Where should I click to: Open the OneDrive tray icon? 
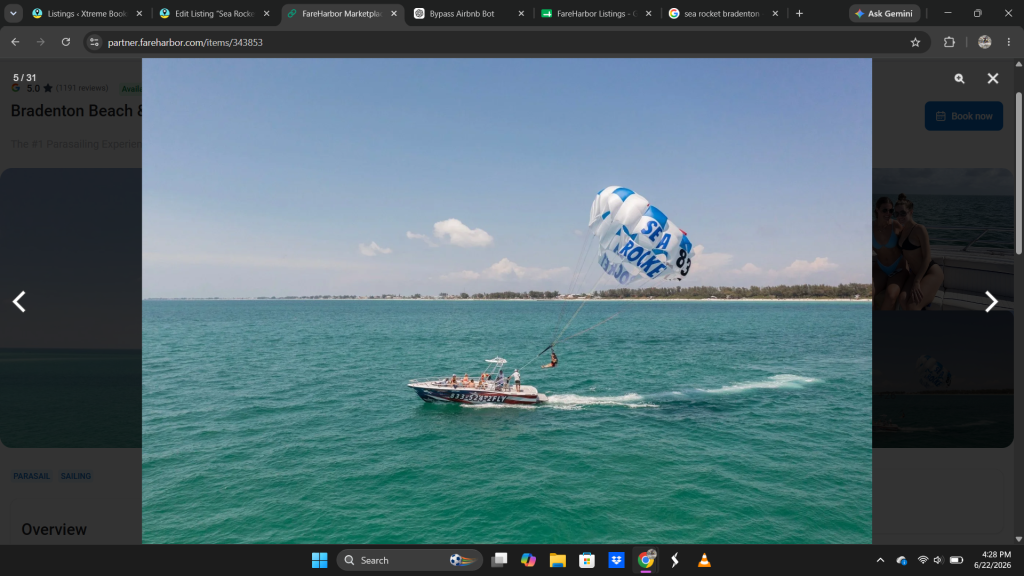coord(902,560)
